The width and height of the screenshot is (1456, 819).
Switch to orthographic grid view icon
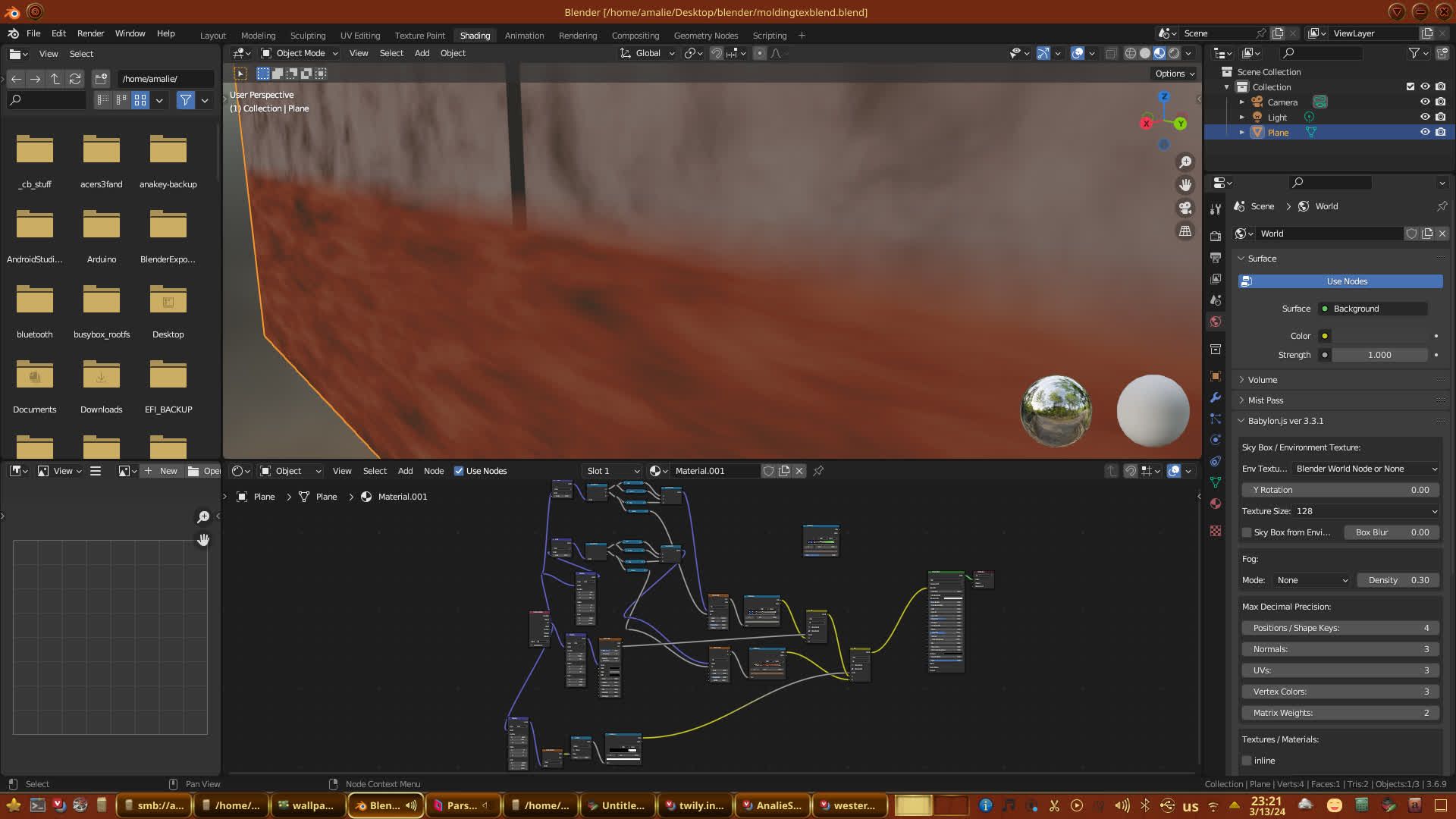pos(1185,231)
